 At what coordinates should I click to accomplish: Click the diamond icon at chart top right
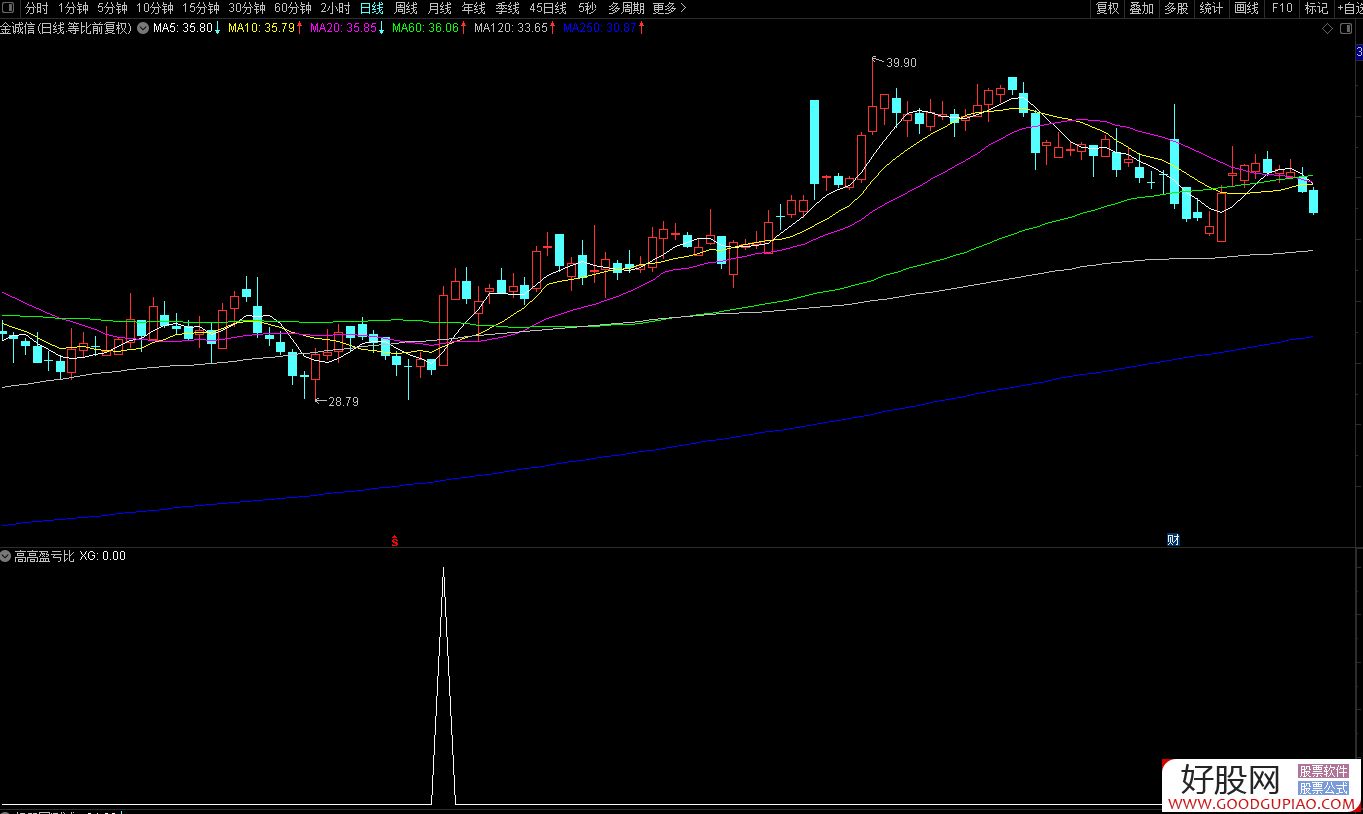tap(1328, 28)
